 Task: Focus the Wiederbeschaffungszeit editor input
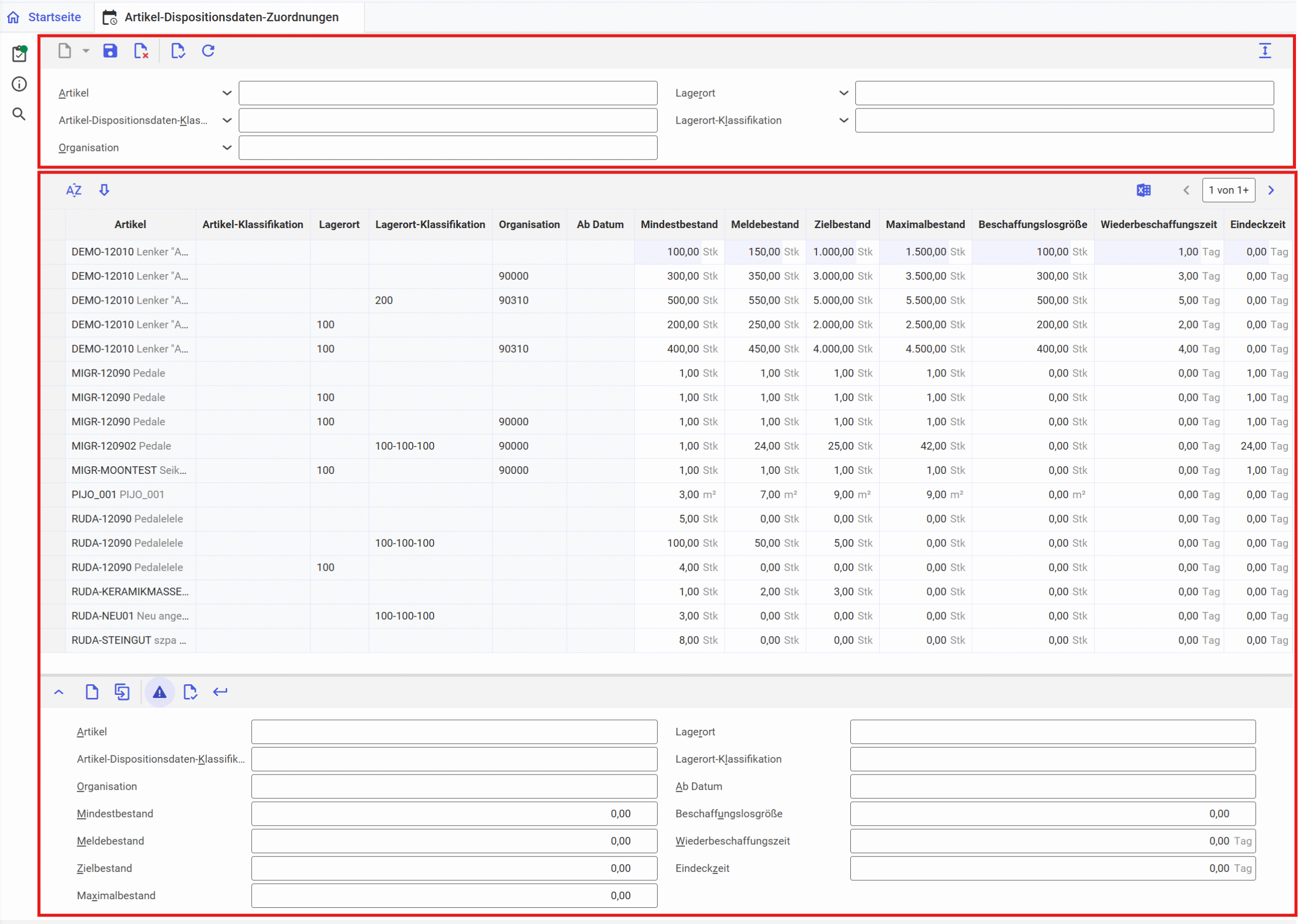coord(1053,841)
